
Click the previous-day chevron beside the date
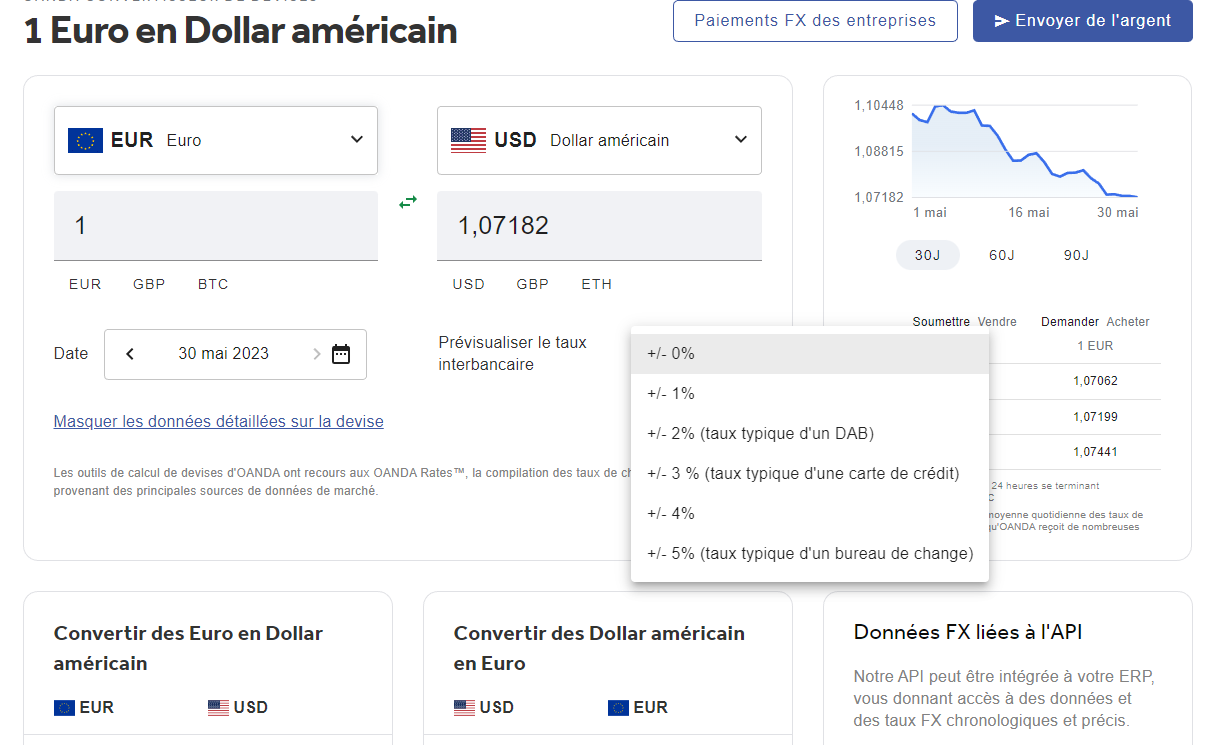129,354
